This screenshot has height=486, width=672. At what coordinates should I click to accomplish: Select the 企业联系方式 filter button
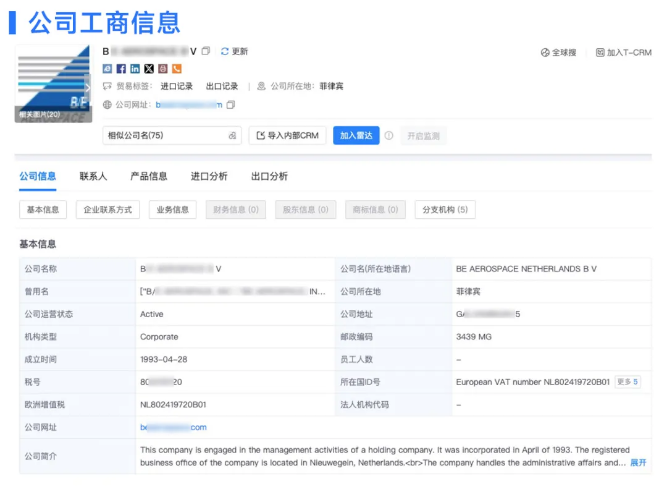click(x=108, y=210)
